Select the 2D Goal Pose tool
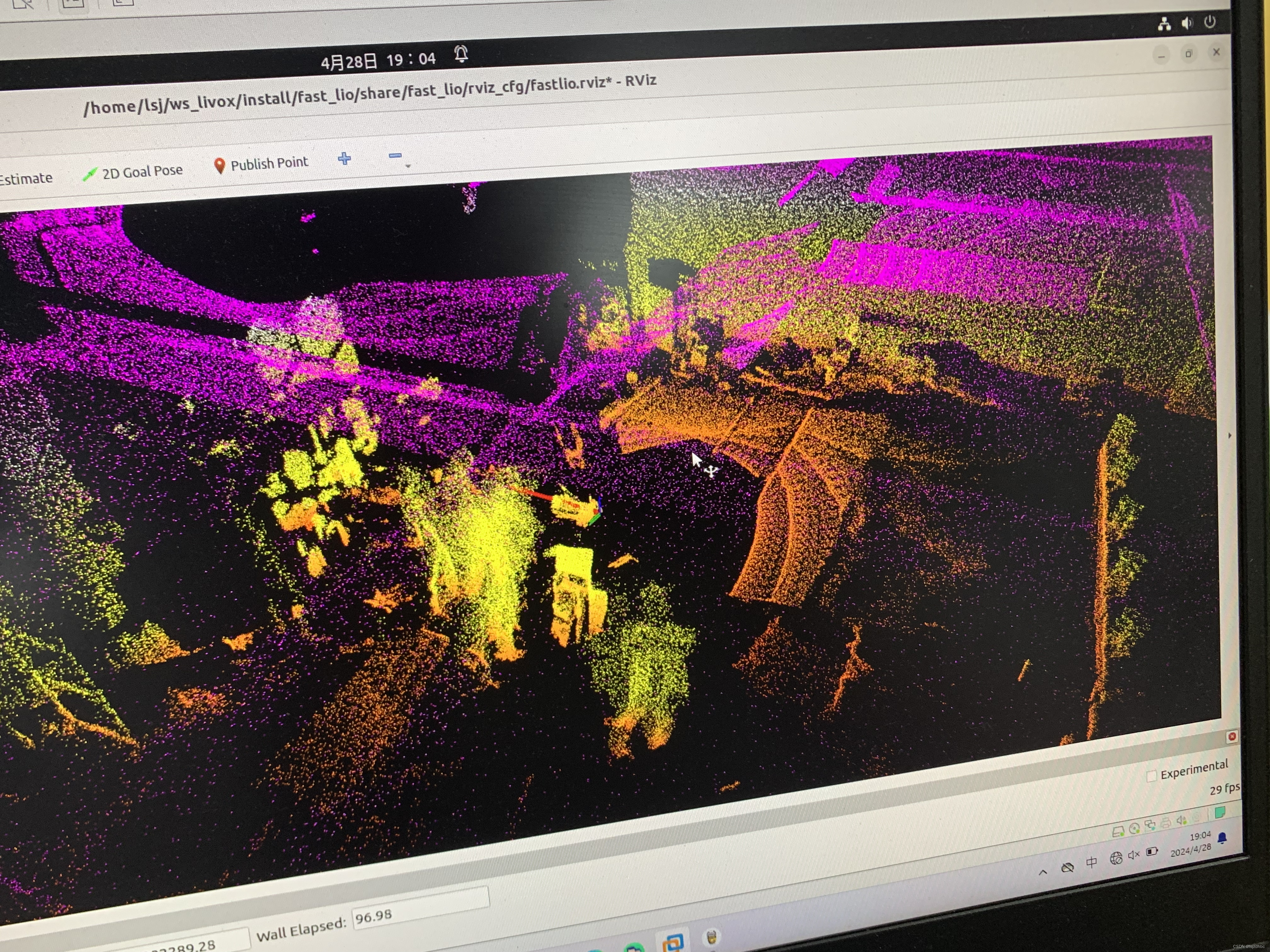 (133, 172)
